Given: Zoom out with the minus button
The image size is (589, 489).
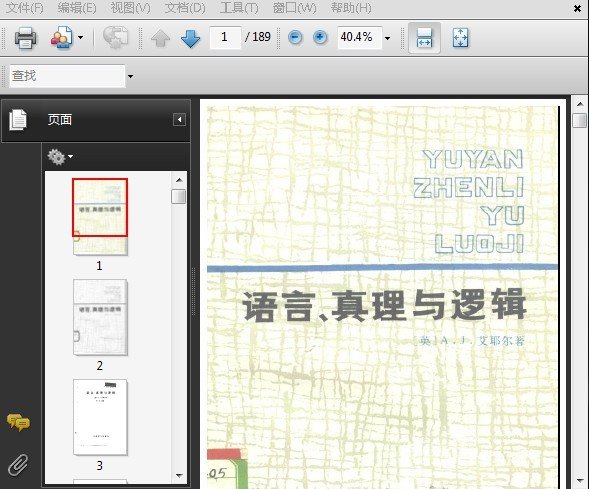Looking at the screenshot, I should point(295,37).
